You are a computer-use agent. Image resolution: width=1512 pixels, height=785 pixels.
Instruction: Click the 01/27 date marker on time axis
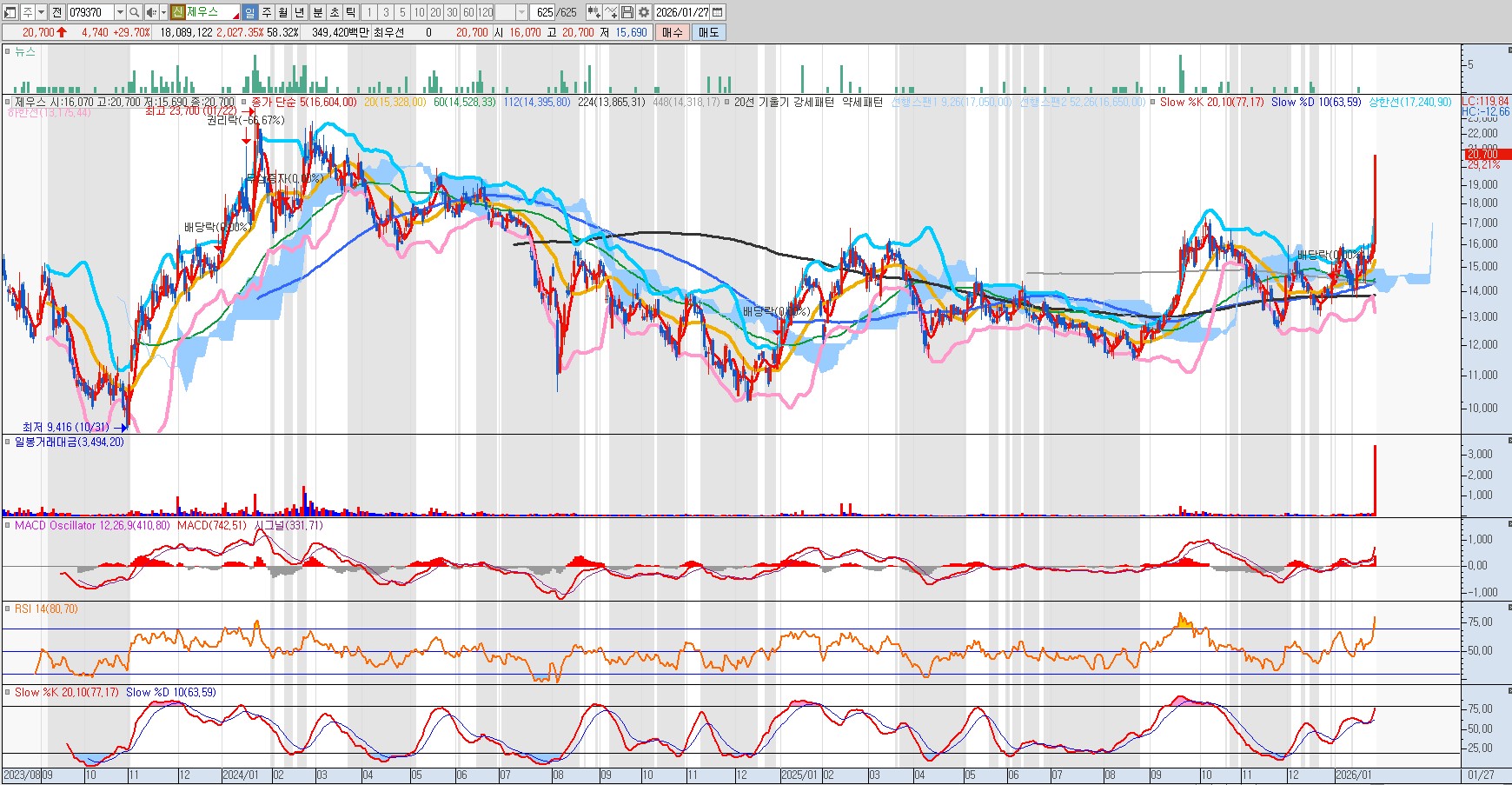1481,775
